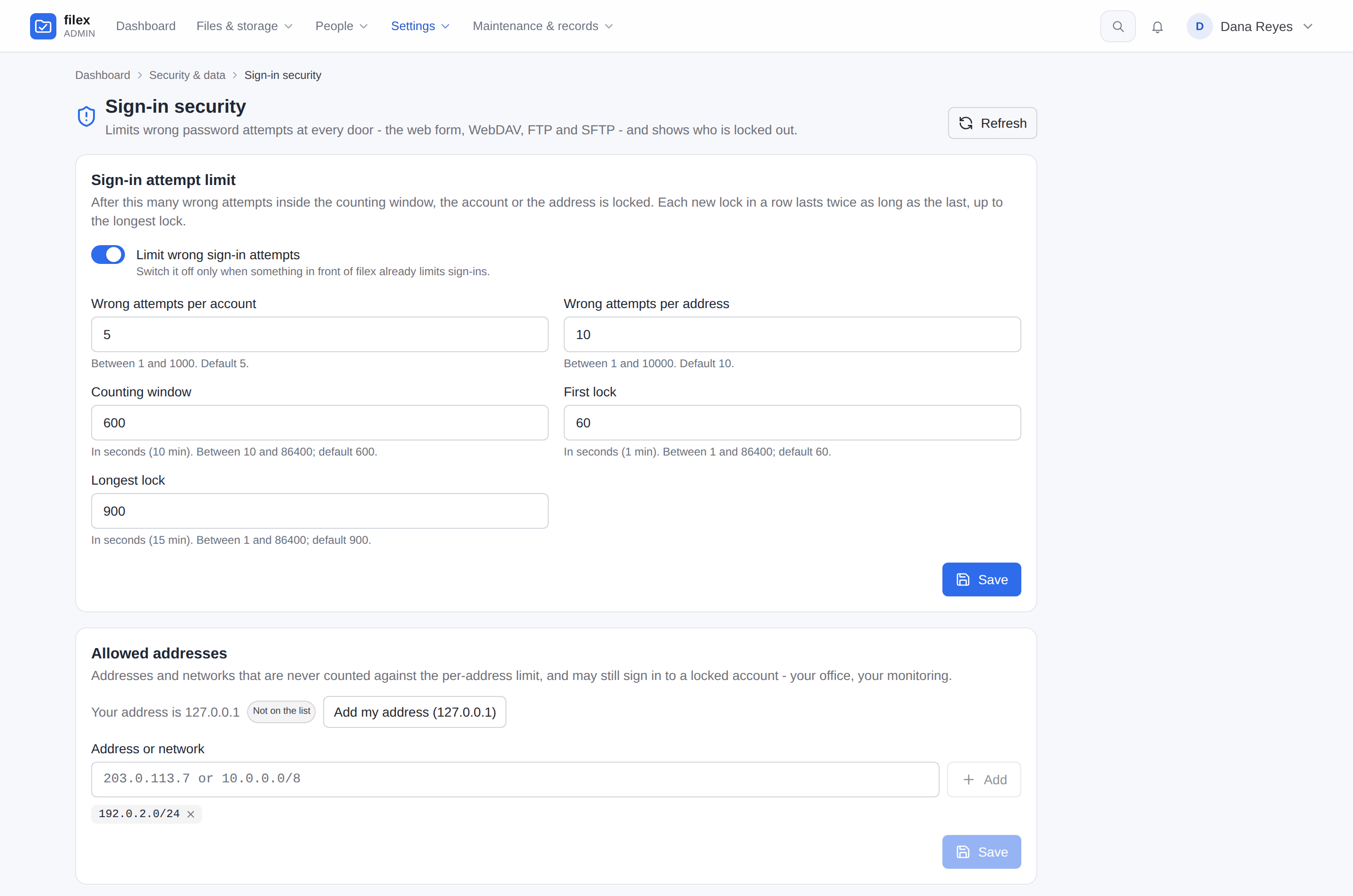The height and width of the screenshot is (896, 1353).
Task: Remove the 192.0.2.0/24 address chip
Action: coord(191,814)
